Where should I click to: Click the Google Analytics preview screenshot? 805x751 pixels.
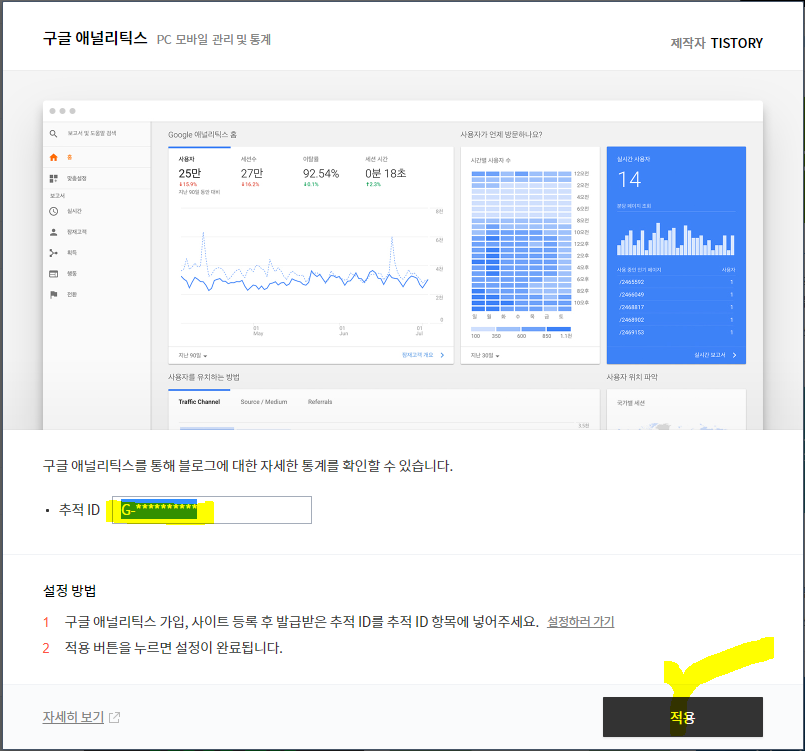402,265
